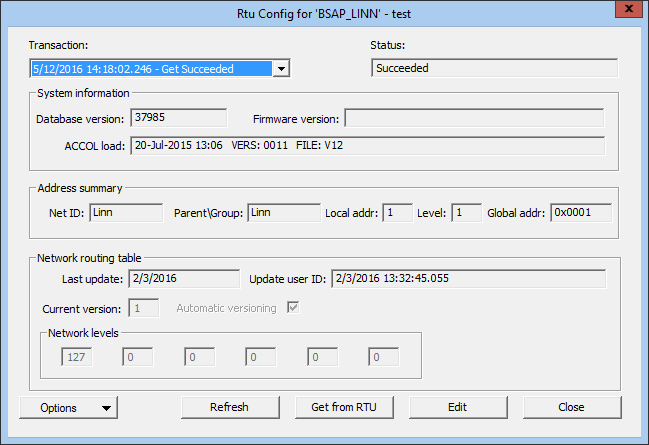Click the ACCOL load field
649x445 pixels.
pyautogui.click(x=368, y=146)
